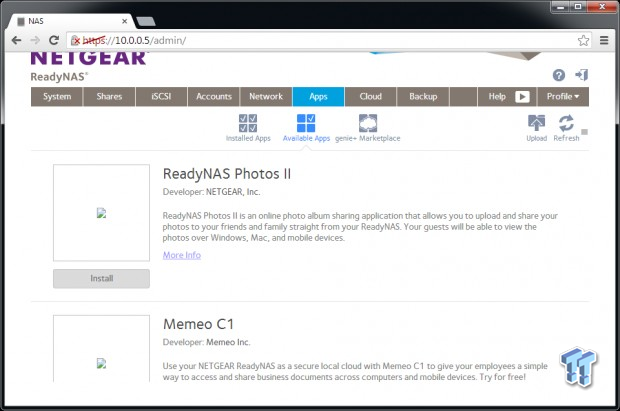The width and height of the screenshot is (620, 411).
Task: Log out using the exit door icon
Action: pyautogui.click(x=581, y=74)
